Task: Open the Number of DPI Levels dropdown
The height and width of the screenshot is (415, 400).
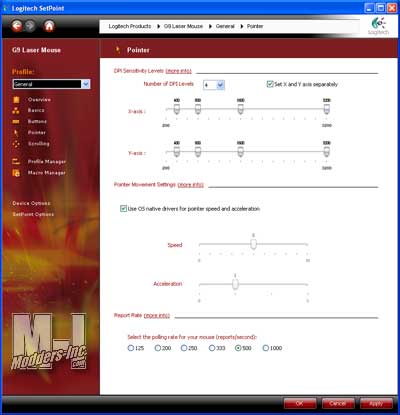Action: (214, 85)
